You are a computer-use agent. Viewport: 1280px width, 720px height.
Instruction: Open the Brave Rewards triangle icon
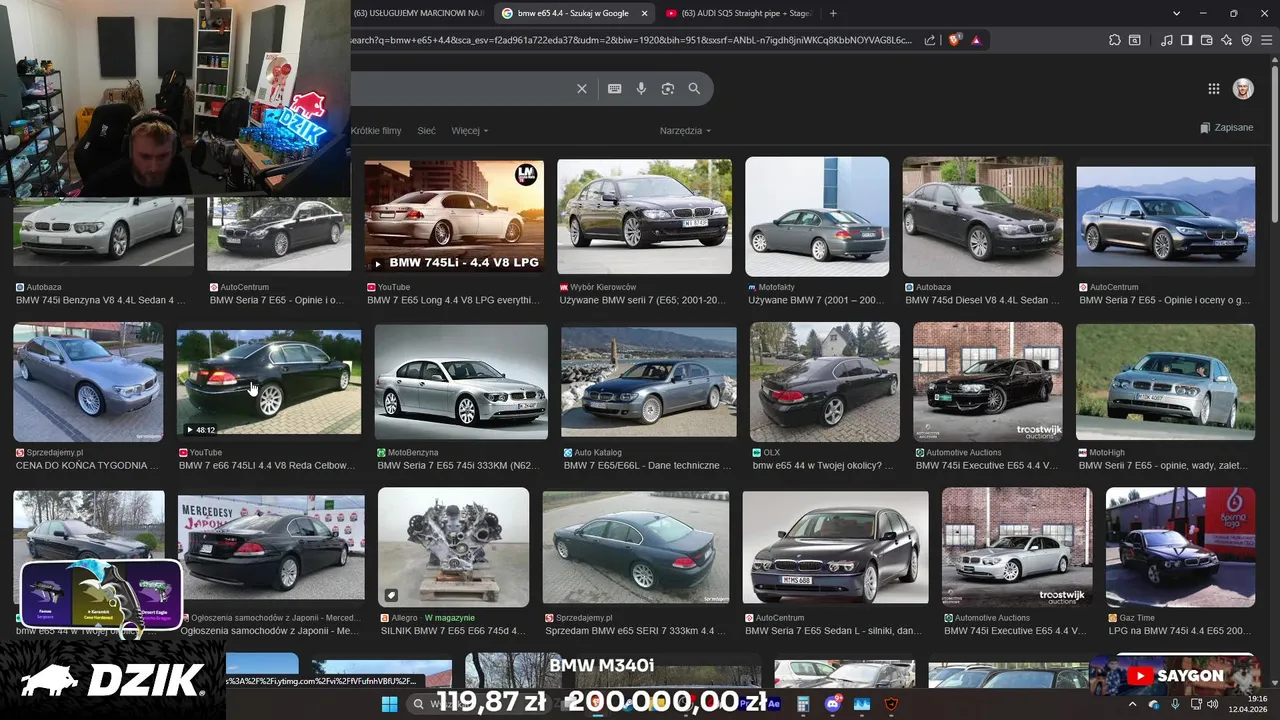click(976, 40)
